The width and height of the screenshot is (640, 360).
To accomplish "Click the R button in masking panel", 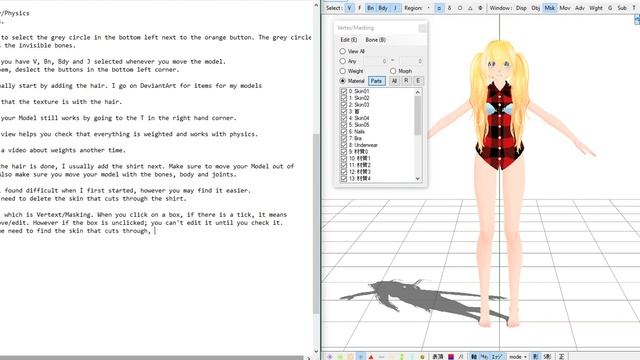I will tap(406, 81).
